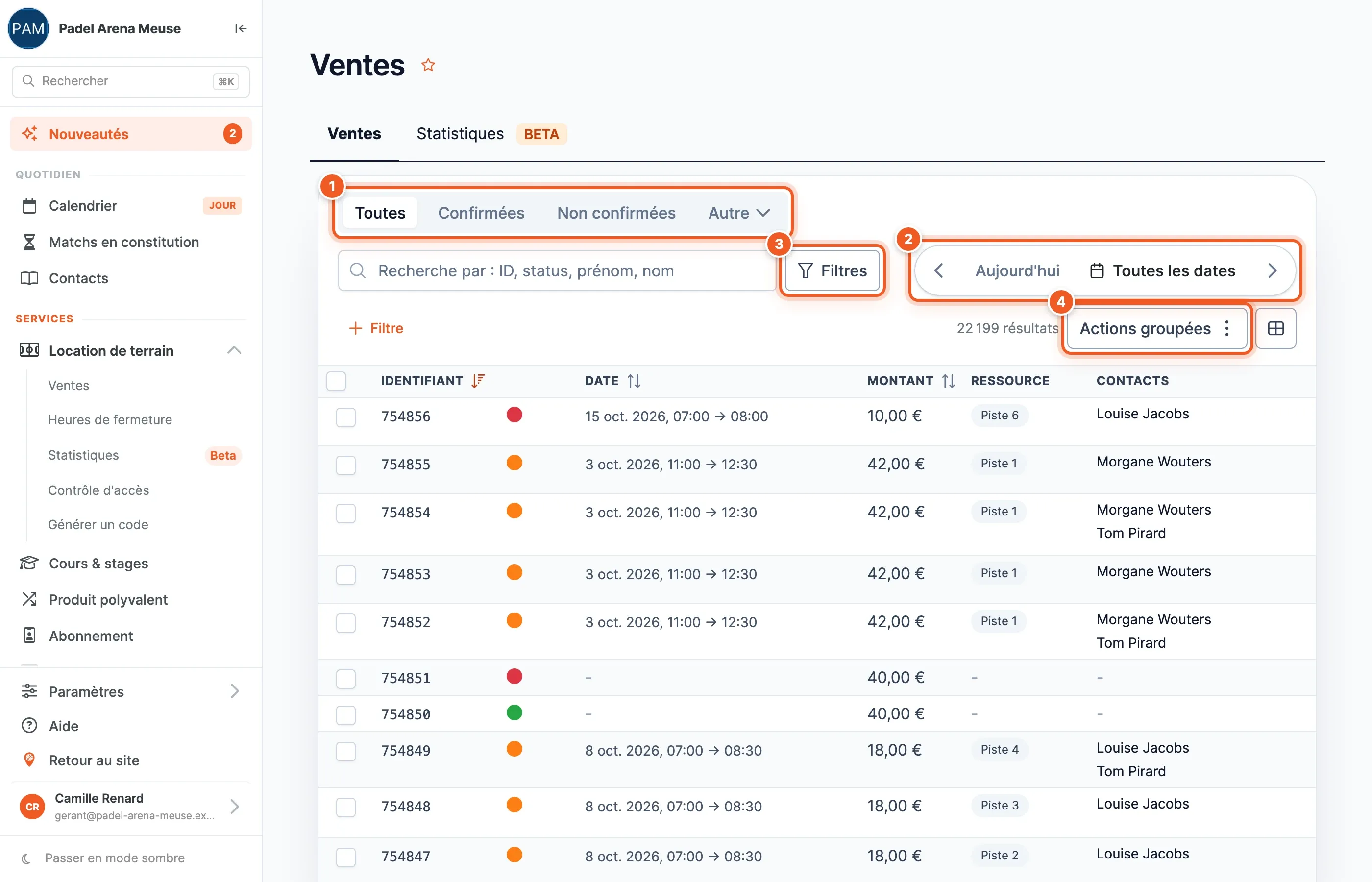
Task: Open Matchs en constitution
Action: (x=131, y=242)
